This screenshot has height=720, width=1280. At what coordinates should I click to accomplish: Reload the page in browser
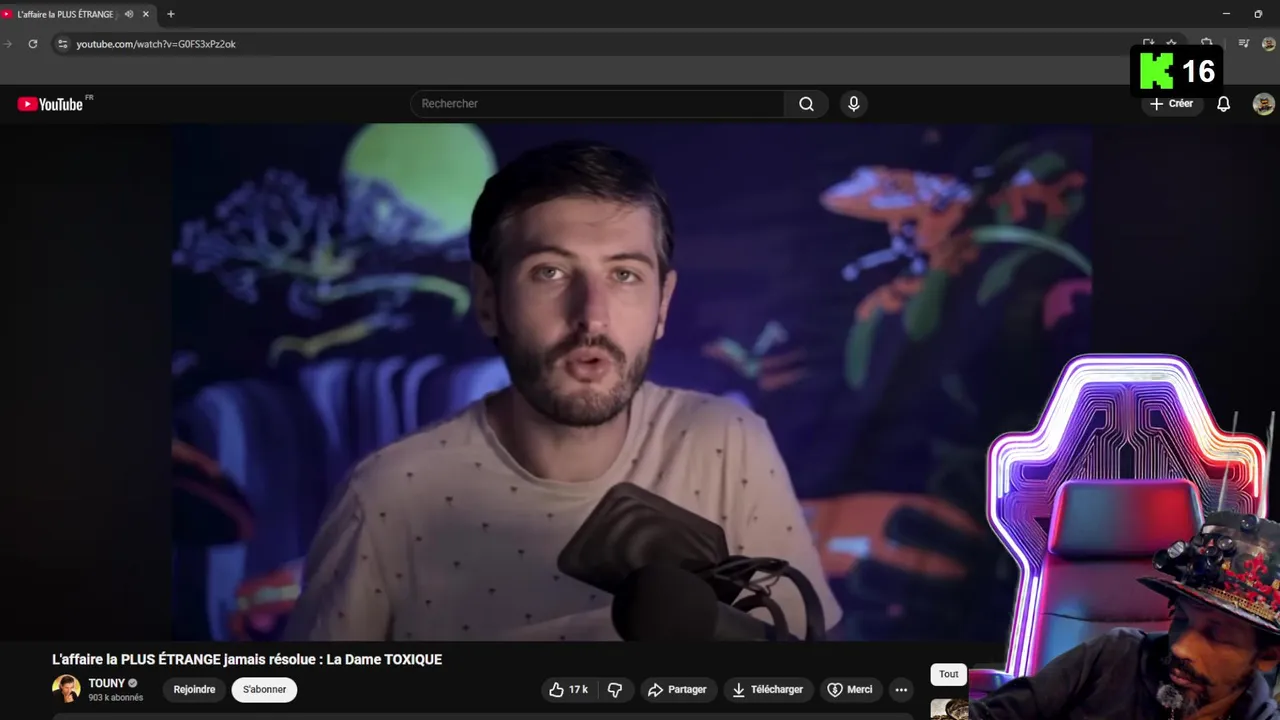(33, 44)
